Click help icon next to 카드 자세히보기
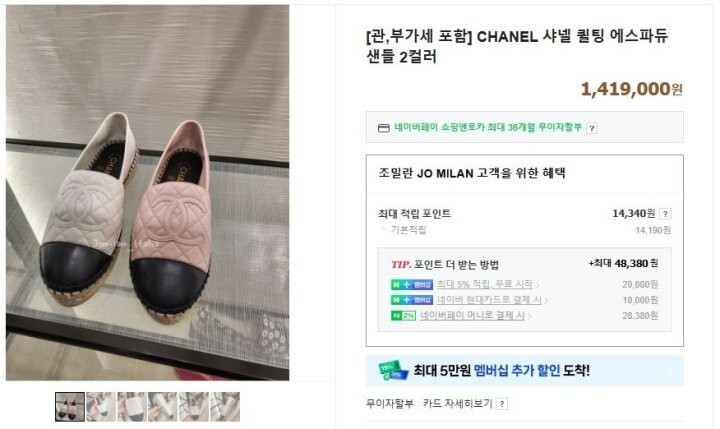Screen dimensions: 720x429 tap(502, 404)
